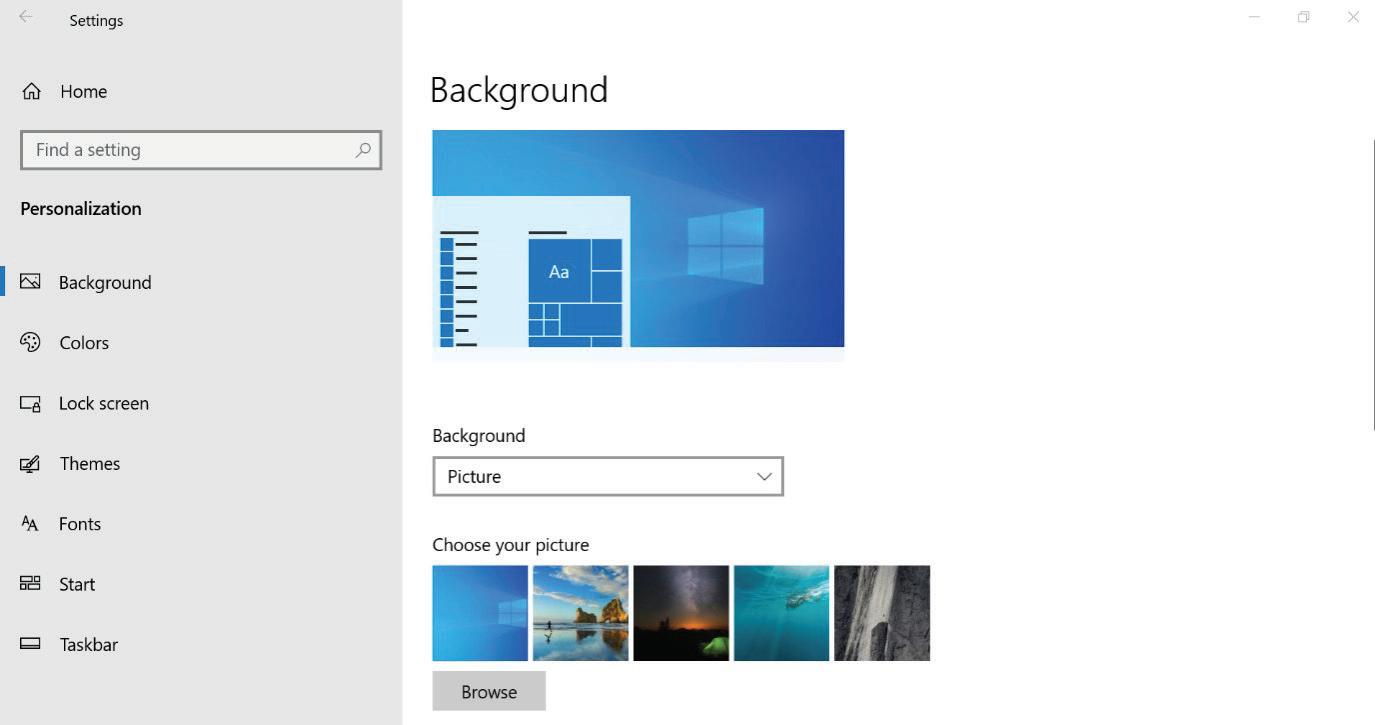
Task: Restore down the Settings window
Action: tap(1303, 17)
